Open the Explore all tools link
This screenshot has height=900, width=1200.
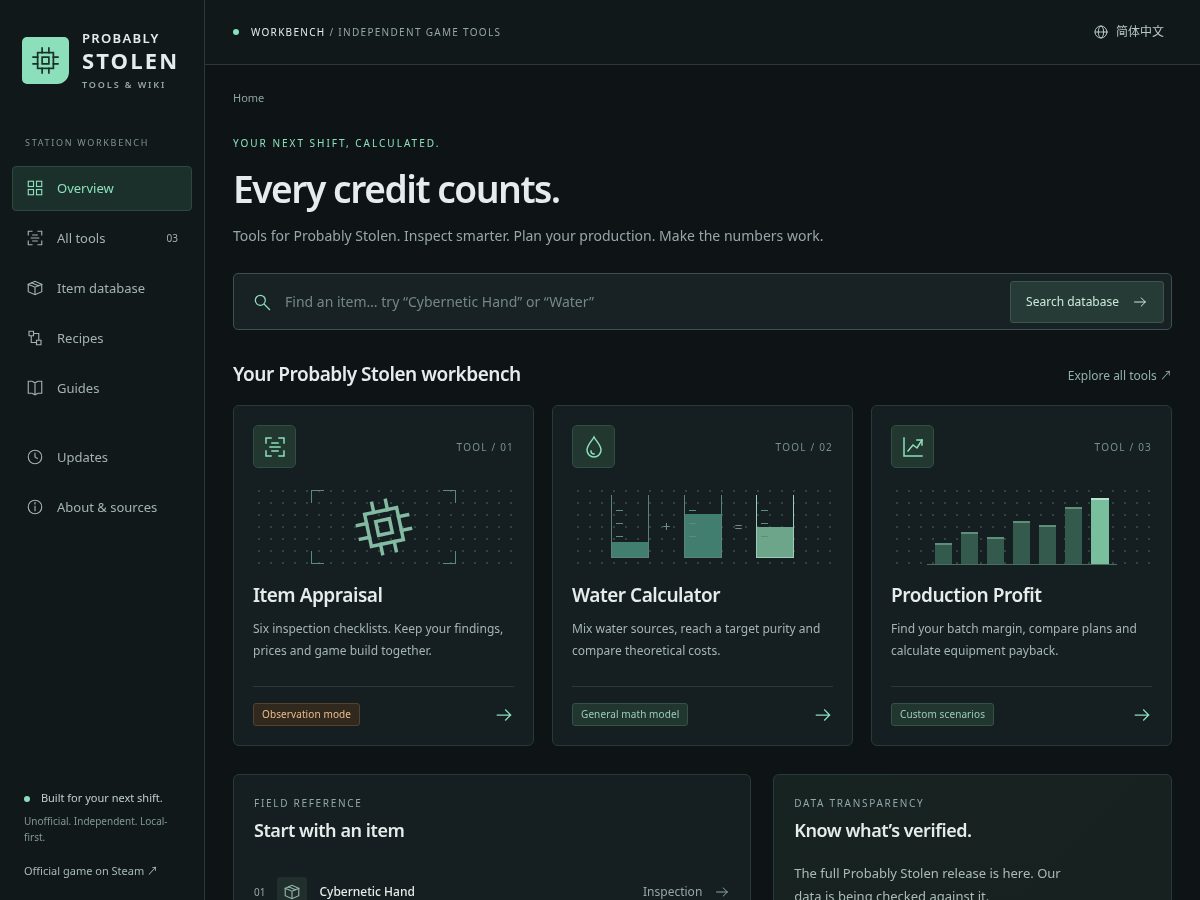[x=1119, y=376]
